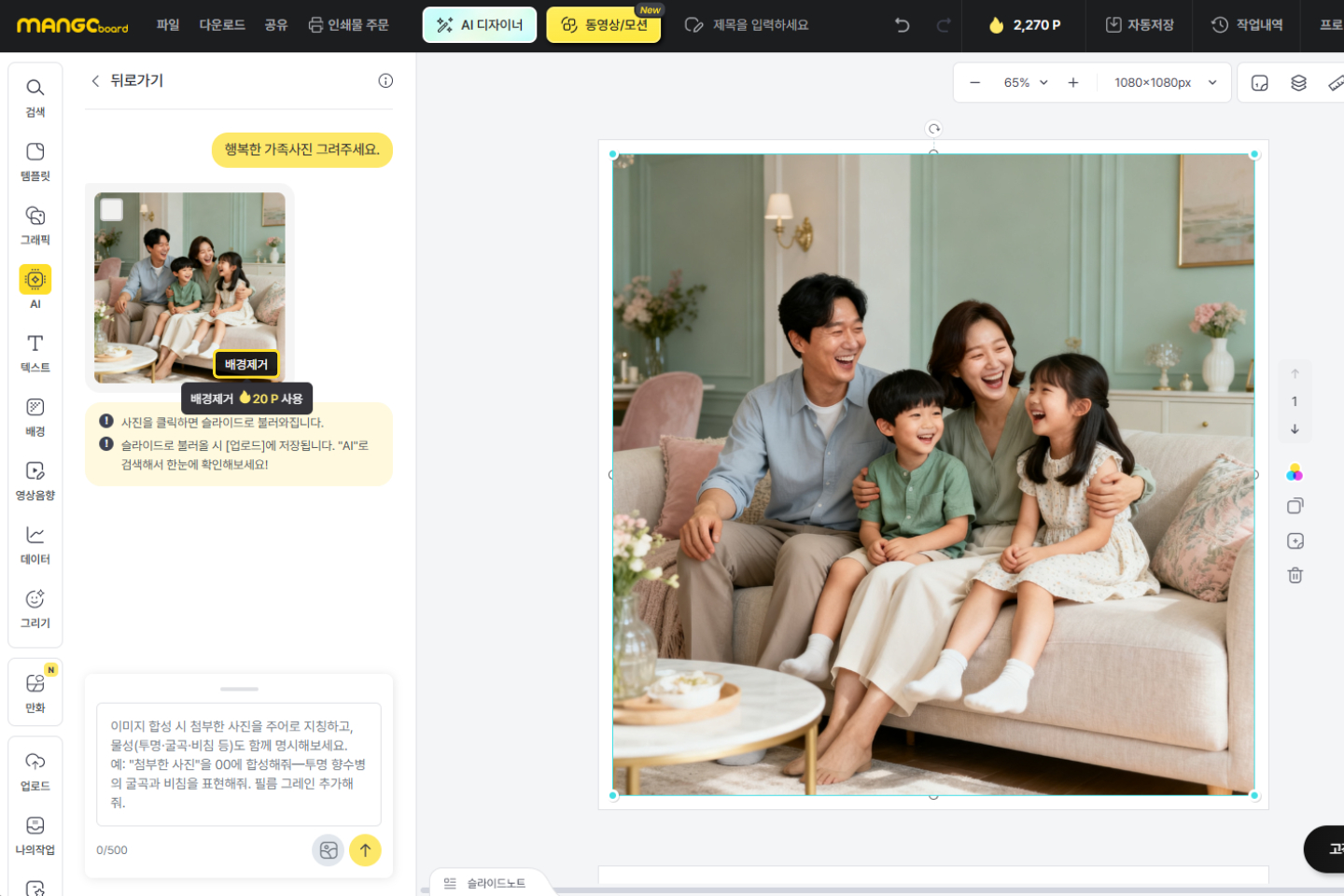1344x896 pixels.
Task: Click the undo arrow icon
Action: (x=902, y=25)
